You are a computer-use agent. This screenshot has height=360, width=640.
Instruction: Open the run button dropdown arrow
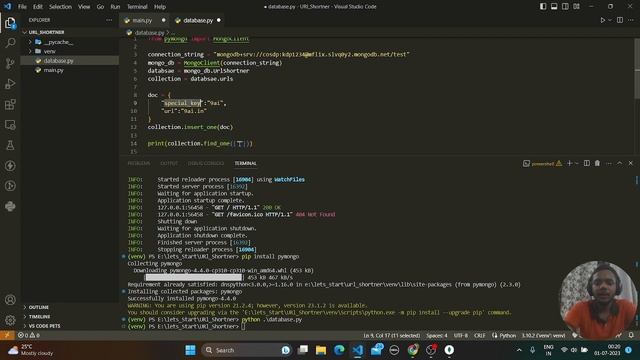610,20
